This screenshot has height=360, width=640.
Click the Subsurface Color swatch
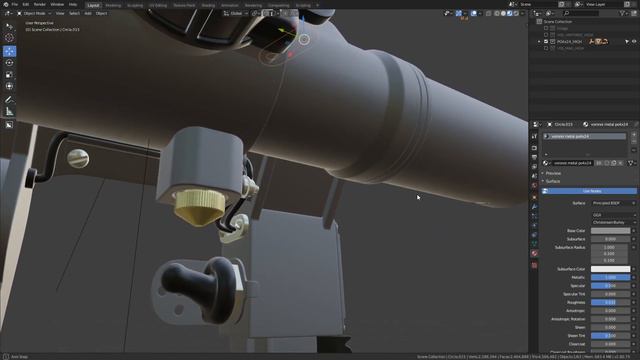pyautogui.click(x=610, y=269)
